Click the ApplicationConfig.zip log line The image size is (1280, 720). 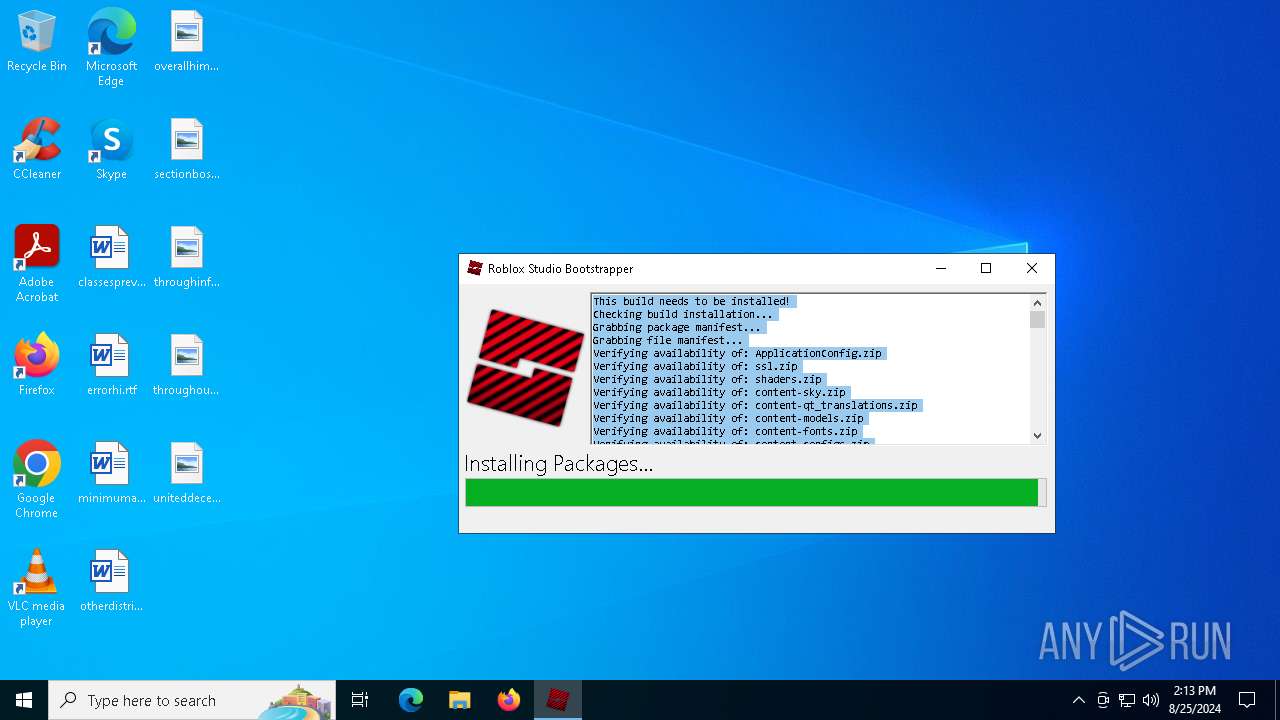click(x=737, y=353)
